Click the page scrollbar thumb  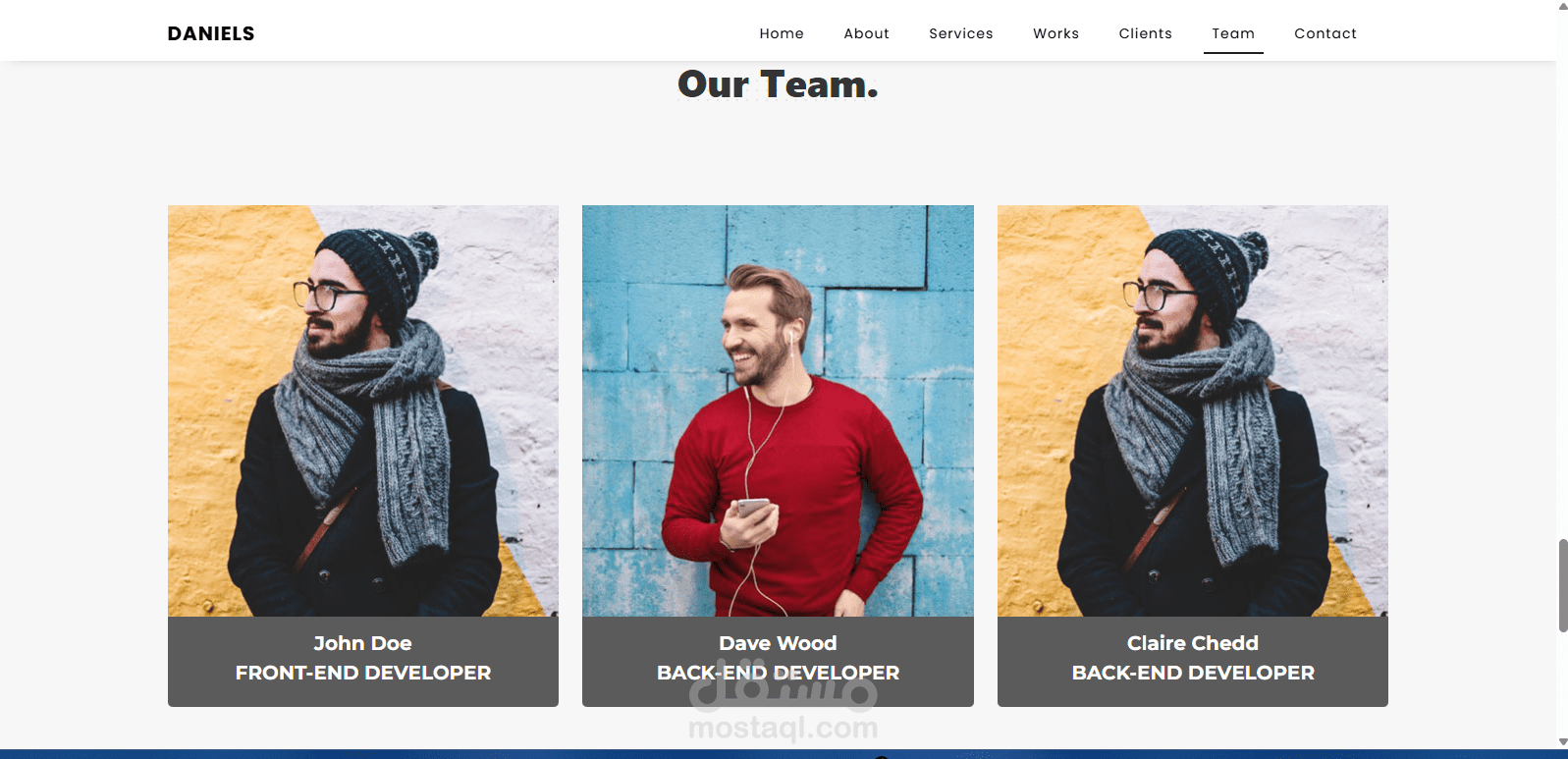coord(1563,585)
